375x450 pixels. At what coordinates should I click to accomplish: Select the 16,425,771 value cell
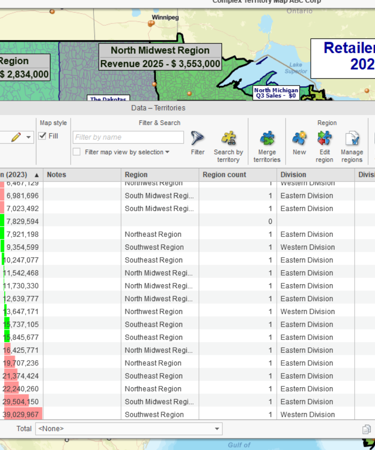tap(21, 350)
